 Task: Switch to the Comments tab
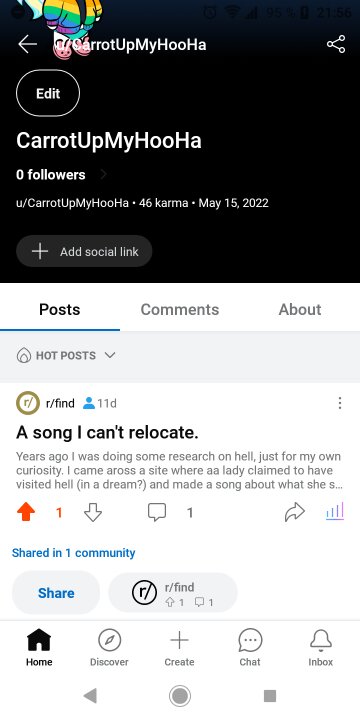click(180, 309)
